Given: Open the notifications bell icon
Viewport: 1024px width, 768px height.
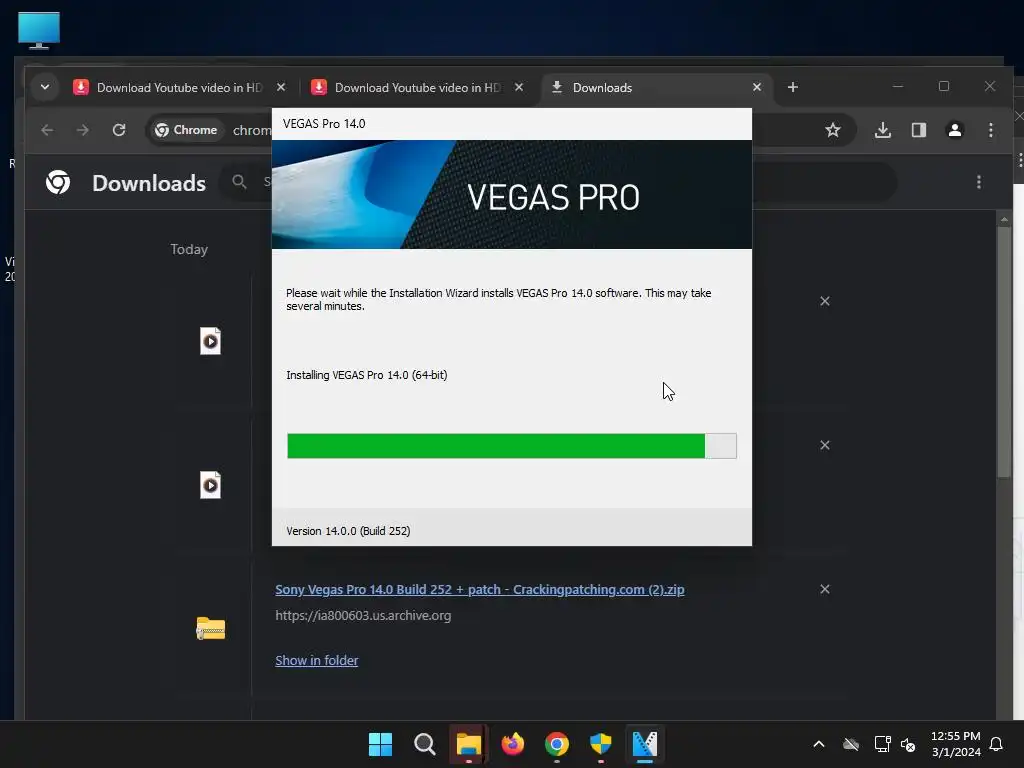Looking at the screenshot, I should click(997, 744).
